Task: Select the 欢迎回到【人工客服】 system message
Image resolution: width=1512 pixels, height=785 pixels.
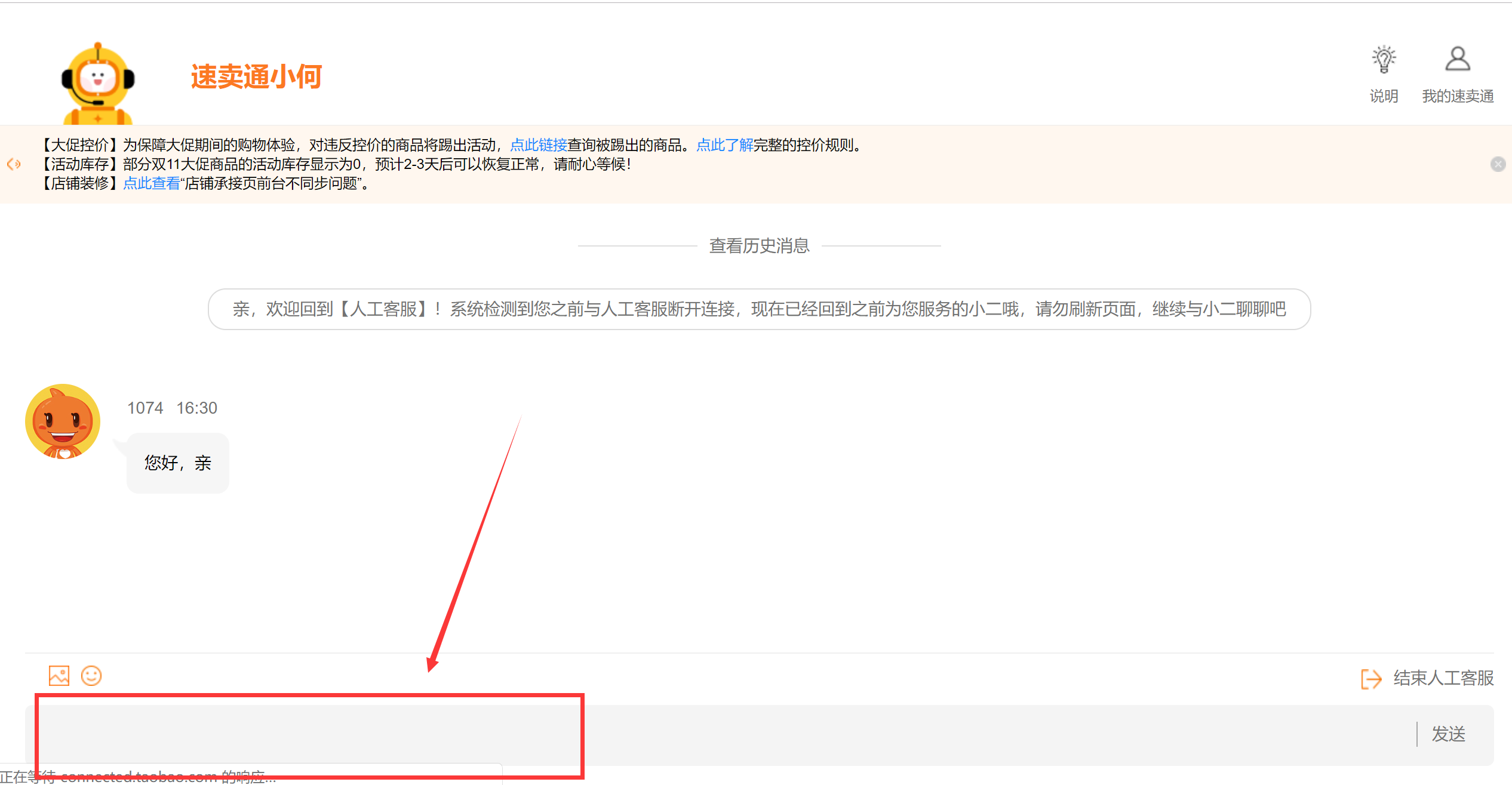Action: 759,309
